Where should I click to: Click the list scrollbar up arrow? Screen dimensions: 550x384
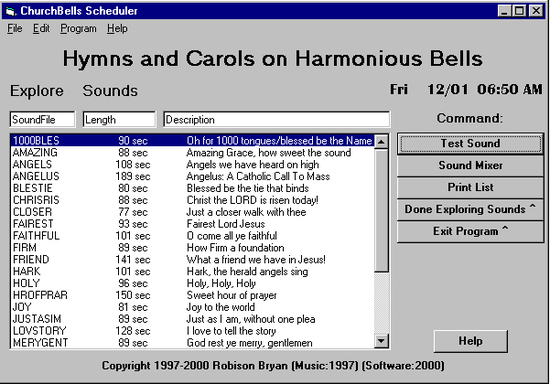[381, 142]
